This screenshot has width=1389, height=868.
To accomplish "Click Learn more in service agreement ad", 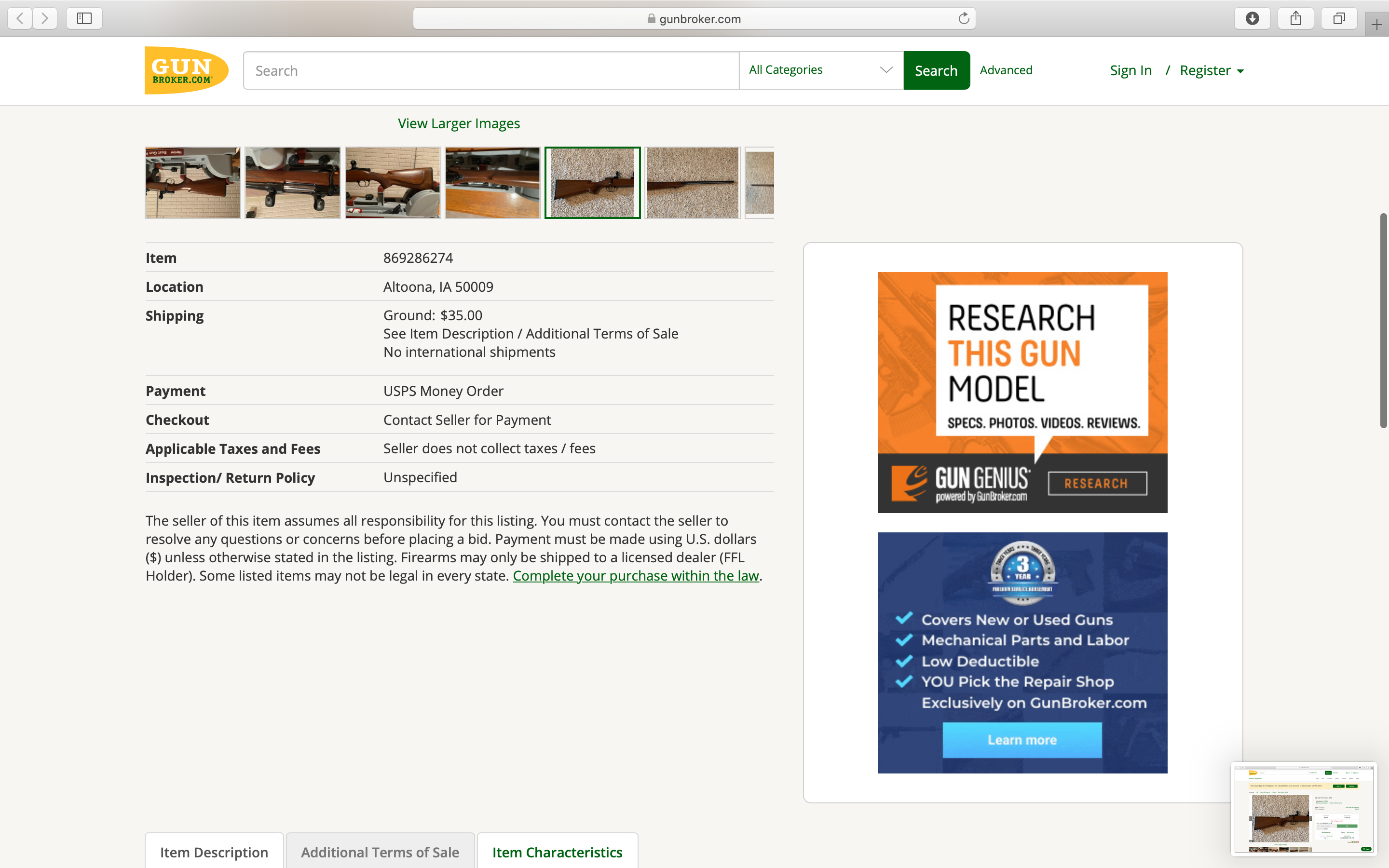I will coord(1021,740).
